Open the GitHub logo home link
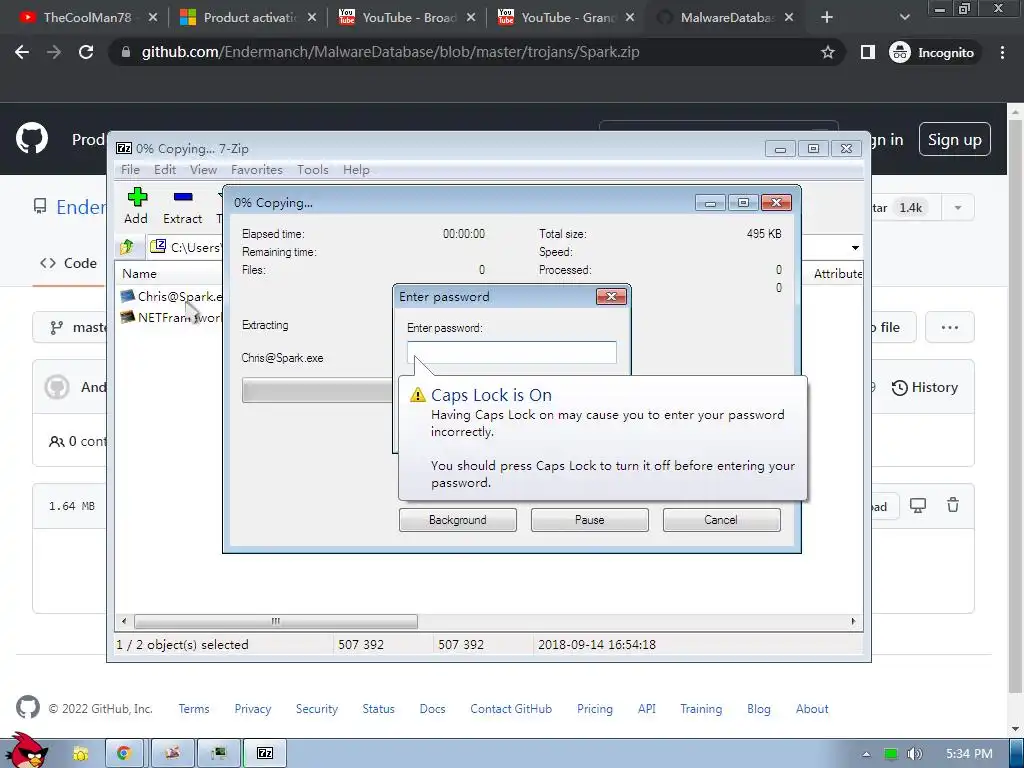 [x=31, y=138]
